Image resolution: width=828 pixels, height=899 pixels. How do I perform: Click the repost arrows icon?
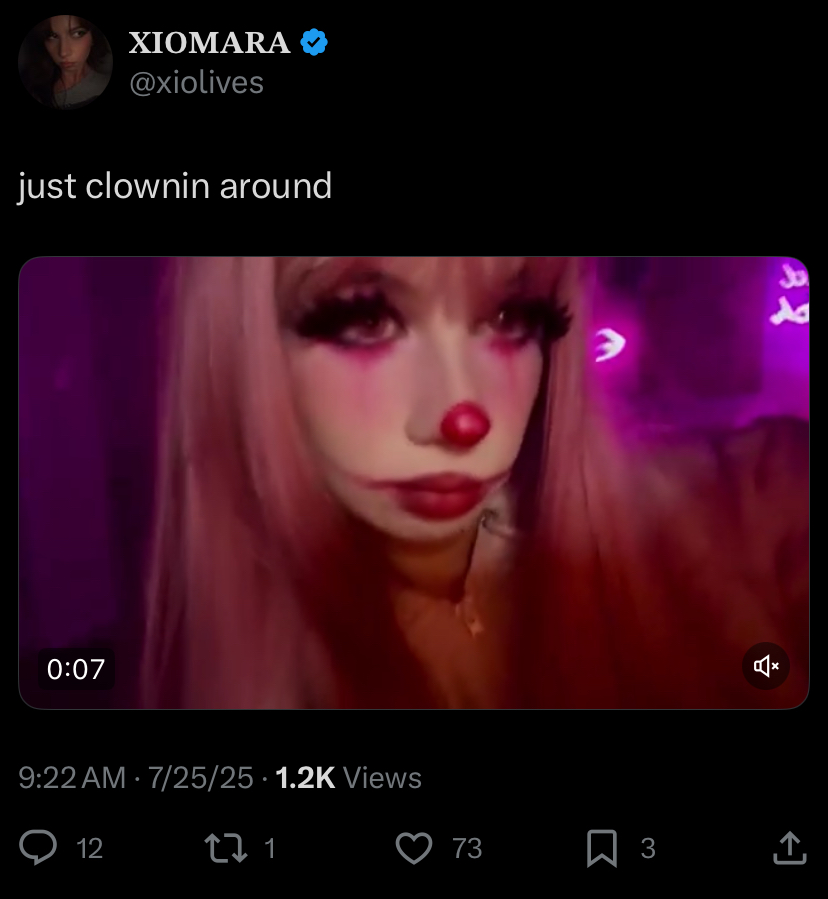point(226,848)
